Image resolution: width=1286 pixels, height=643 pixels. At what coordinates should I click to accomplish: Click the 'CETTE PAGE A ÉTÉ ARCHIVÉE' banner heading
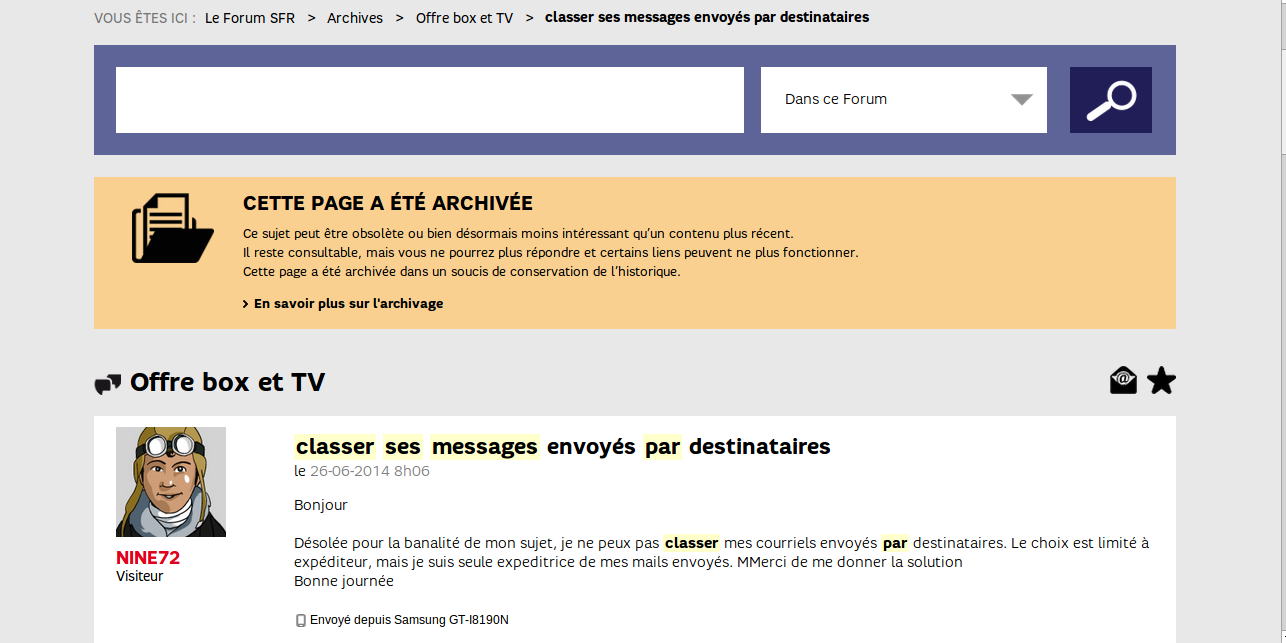pyautogui.click(x=387, y=204)
